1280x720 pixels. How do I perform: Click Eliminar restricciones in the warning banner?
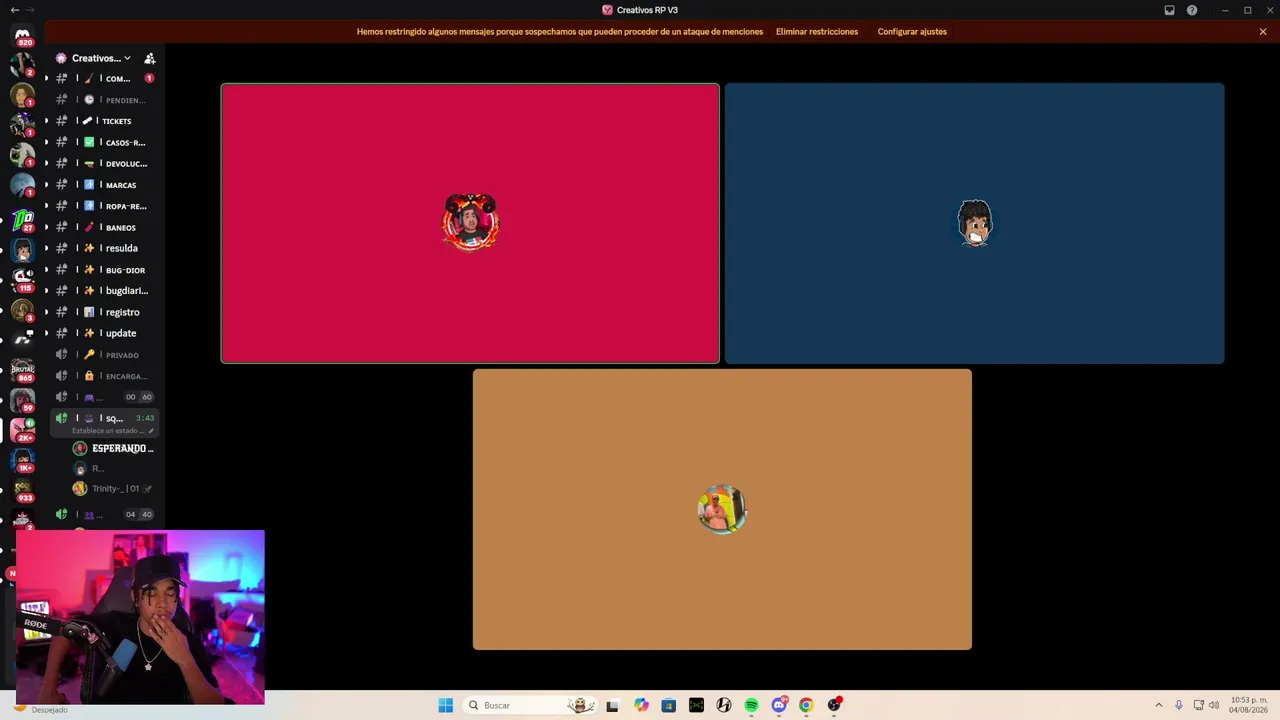pos(817,32)
